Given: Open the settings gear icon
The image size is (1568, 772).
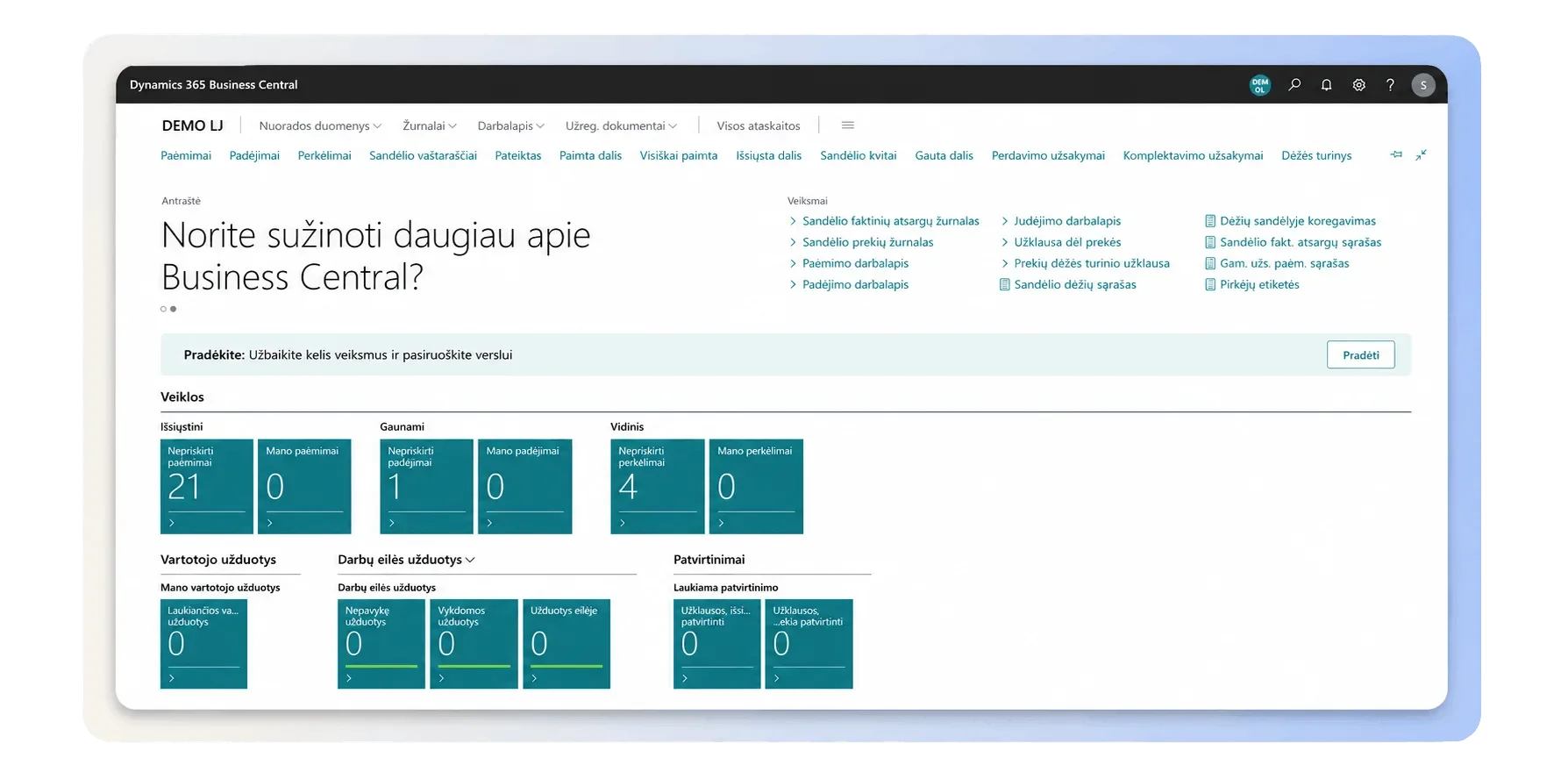Looking at the screenshot, I should (1358, 85).
